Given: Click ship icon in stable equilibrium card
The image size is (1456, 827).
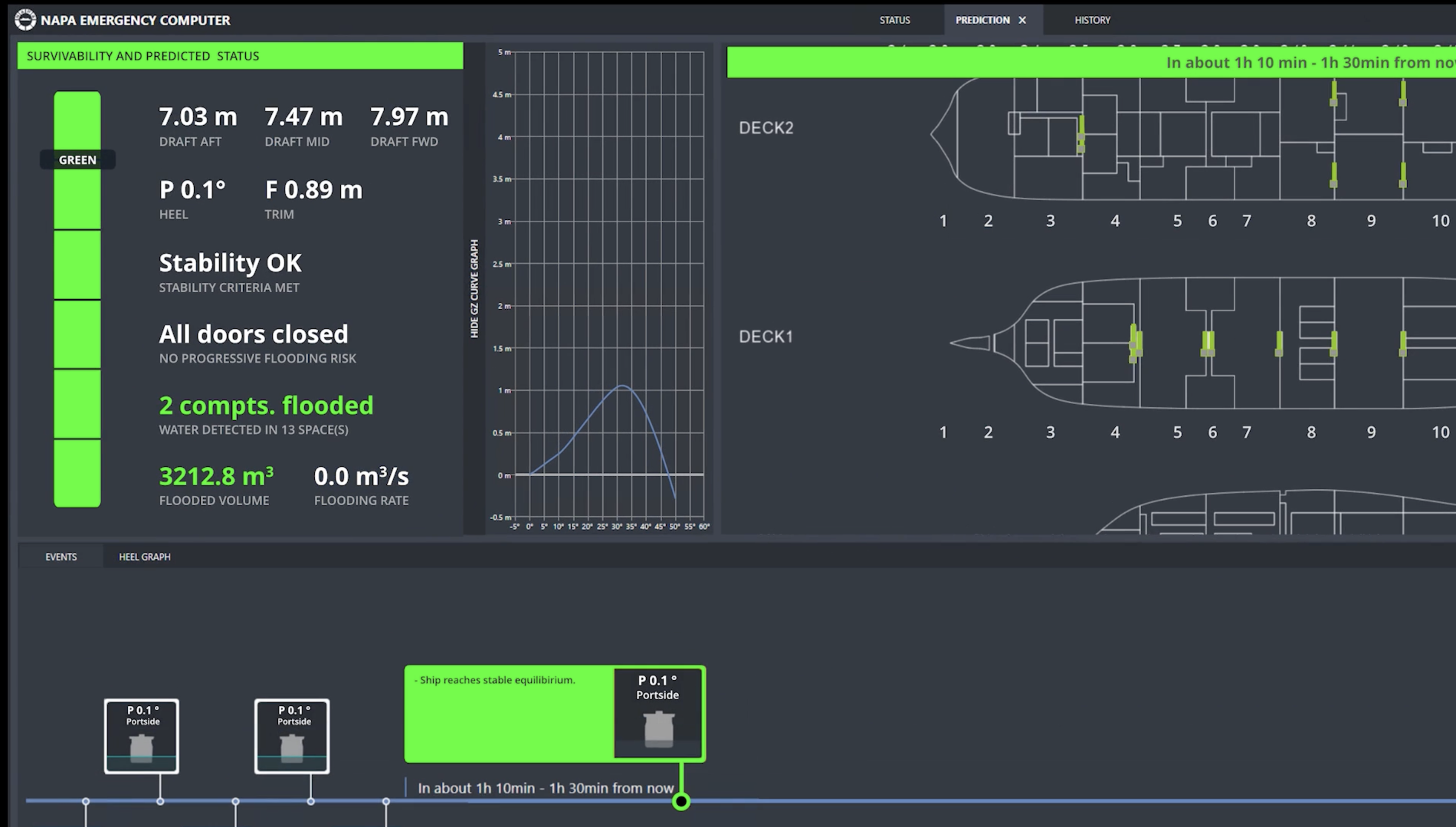Looking at the screenshot, I should tap(658, 728).
